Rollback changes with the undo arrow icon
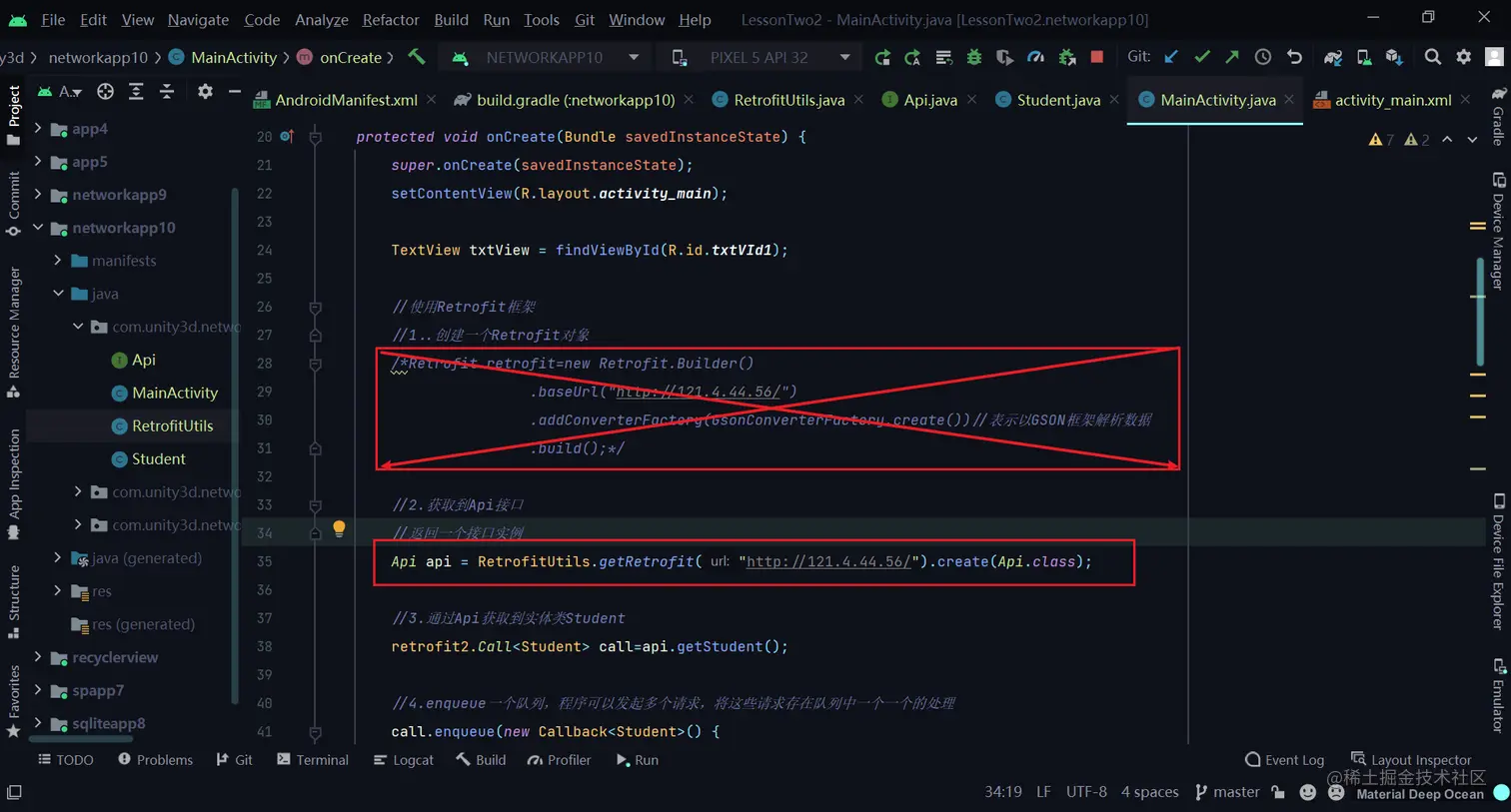This screenshot has width=1511, height=812. (x=1294, y=57)
